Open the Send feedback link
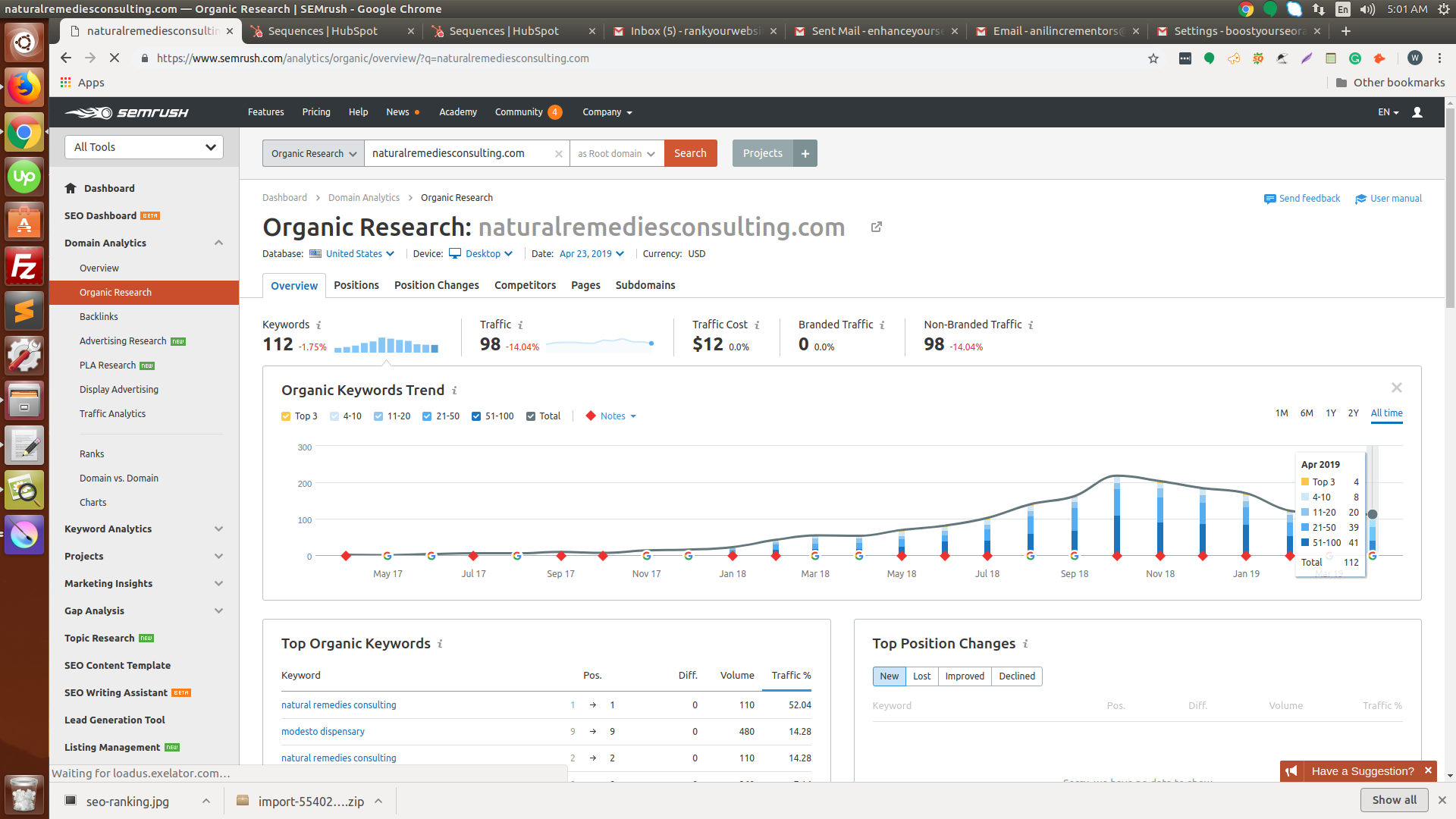1456x819 pixels. pos(1302,199)
